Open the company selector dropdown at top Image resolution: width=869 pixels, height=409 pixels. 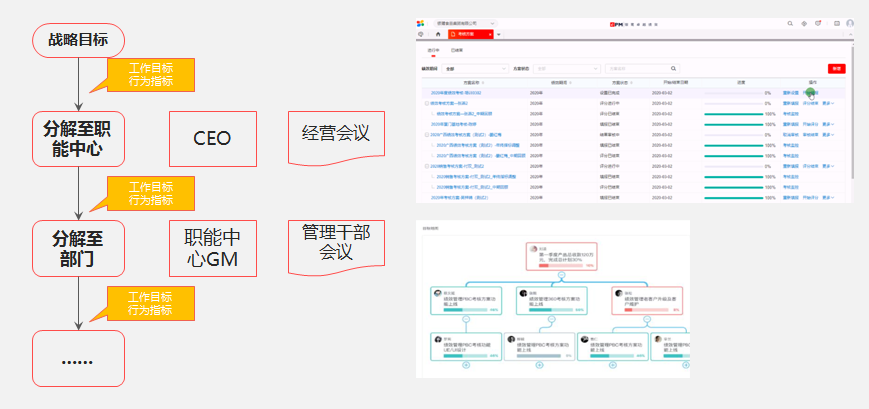(x=466, y=23)
